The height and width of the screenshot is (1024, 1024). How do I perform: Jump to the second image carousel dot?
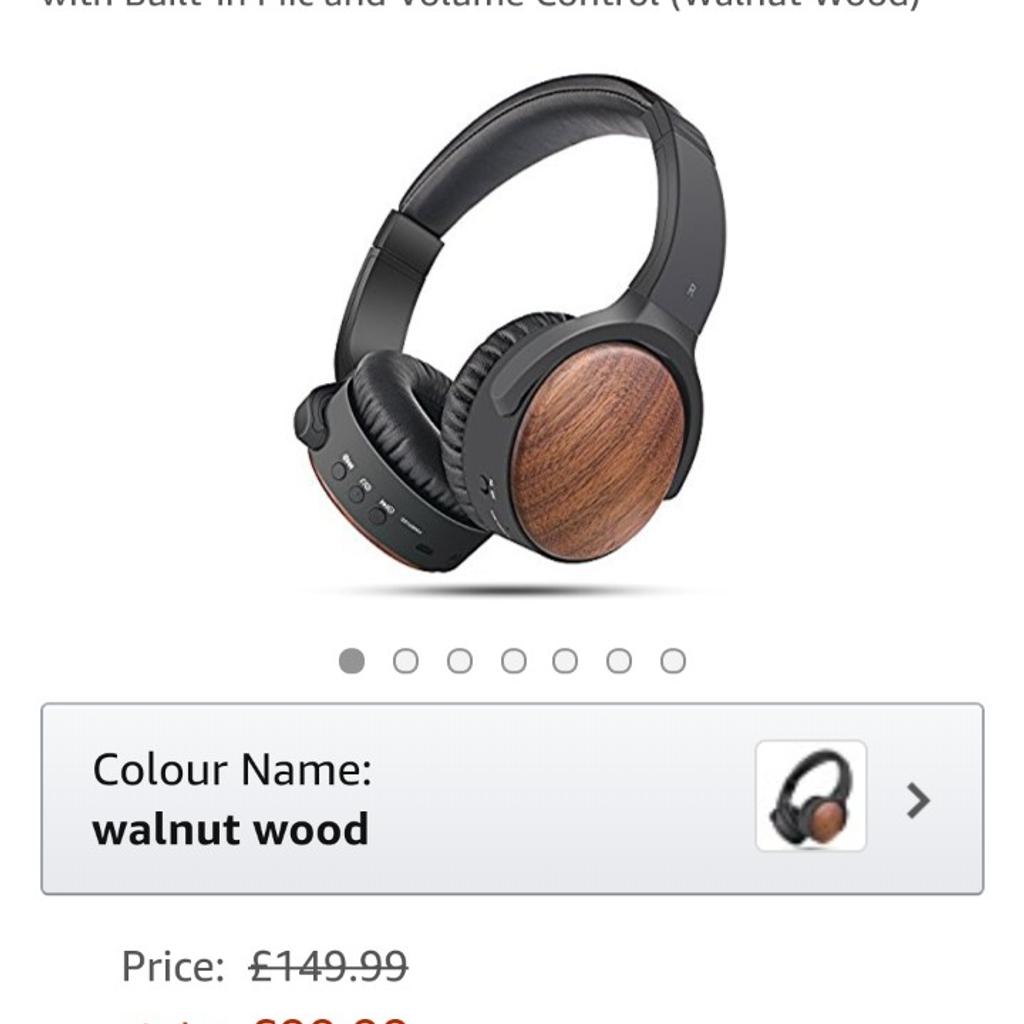pyautogui.click(x=406, y=660)
